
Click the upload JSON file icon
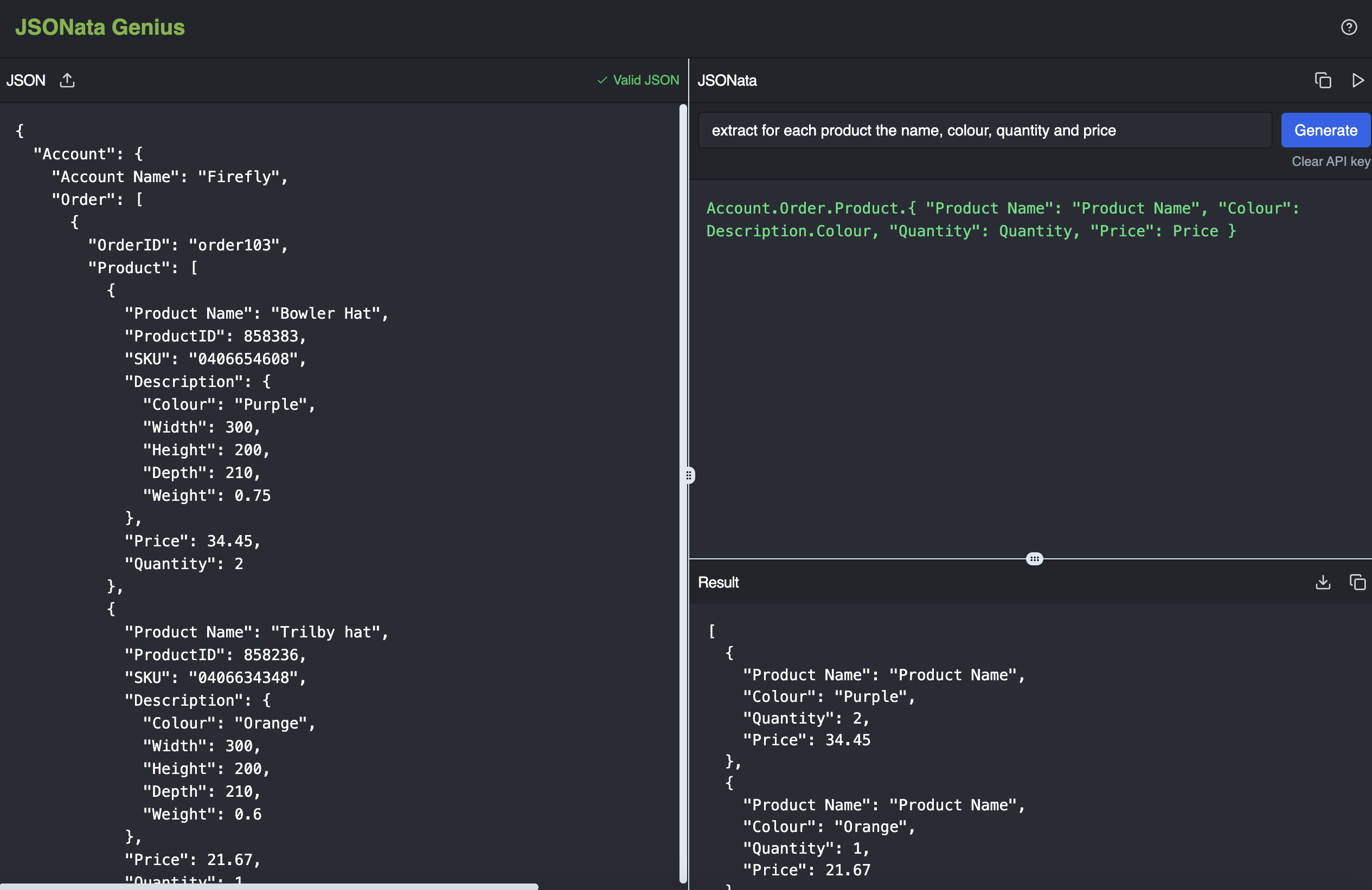67,80
